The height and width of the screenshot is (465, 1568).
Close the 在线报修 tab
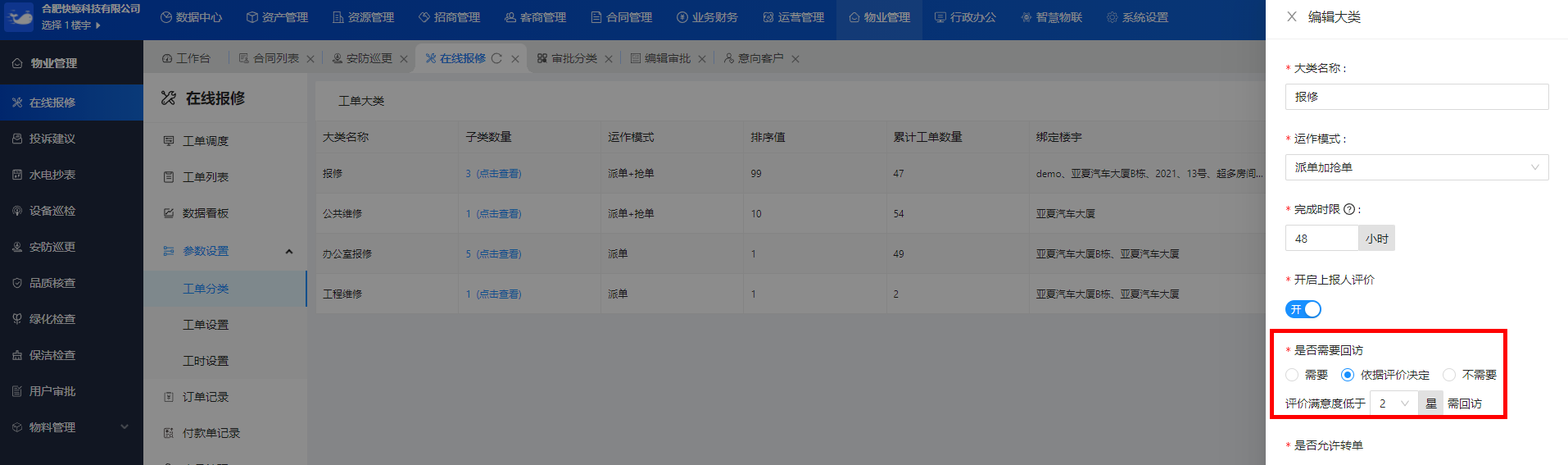click(x=515, y=59)
